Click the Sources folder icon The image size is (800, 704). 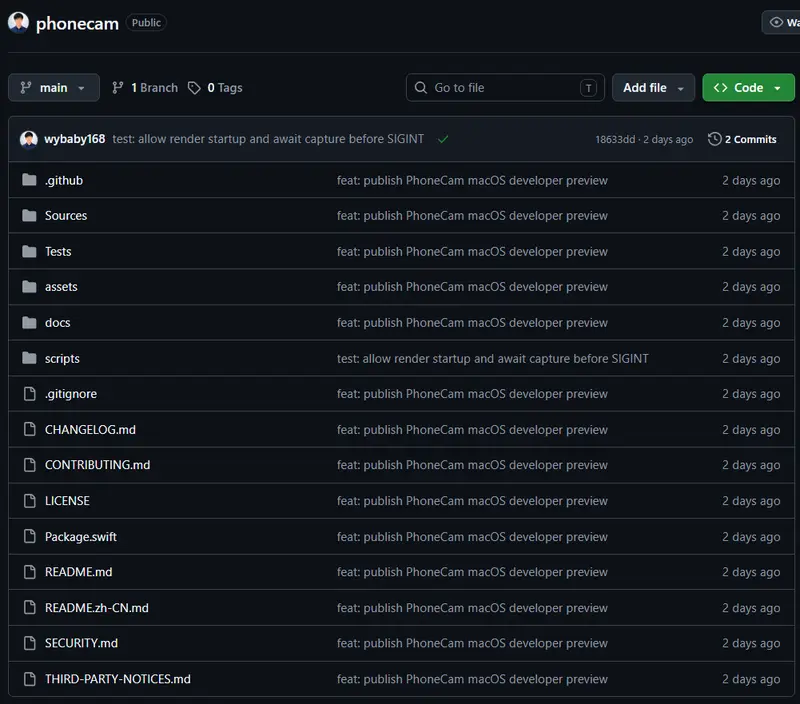click(x=30, y=216)
